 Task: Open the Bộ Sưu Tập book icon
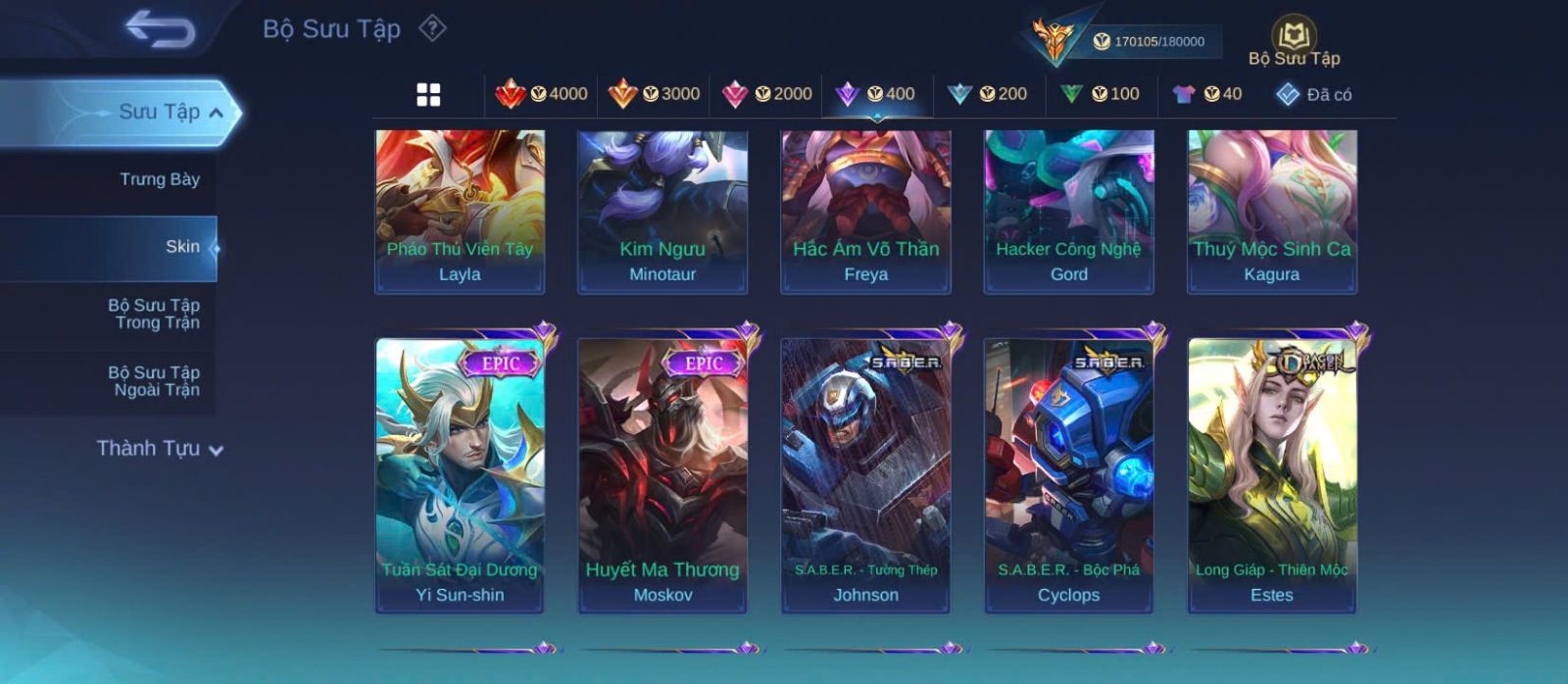coord(1294,42)
